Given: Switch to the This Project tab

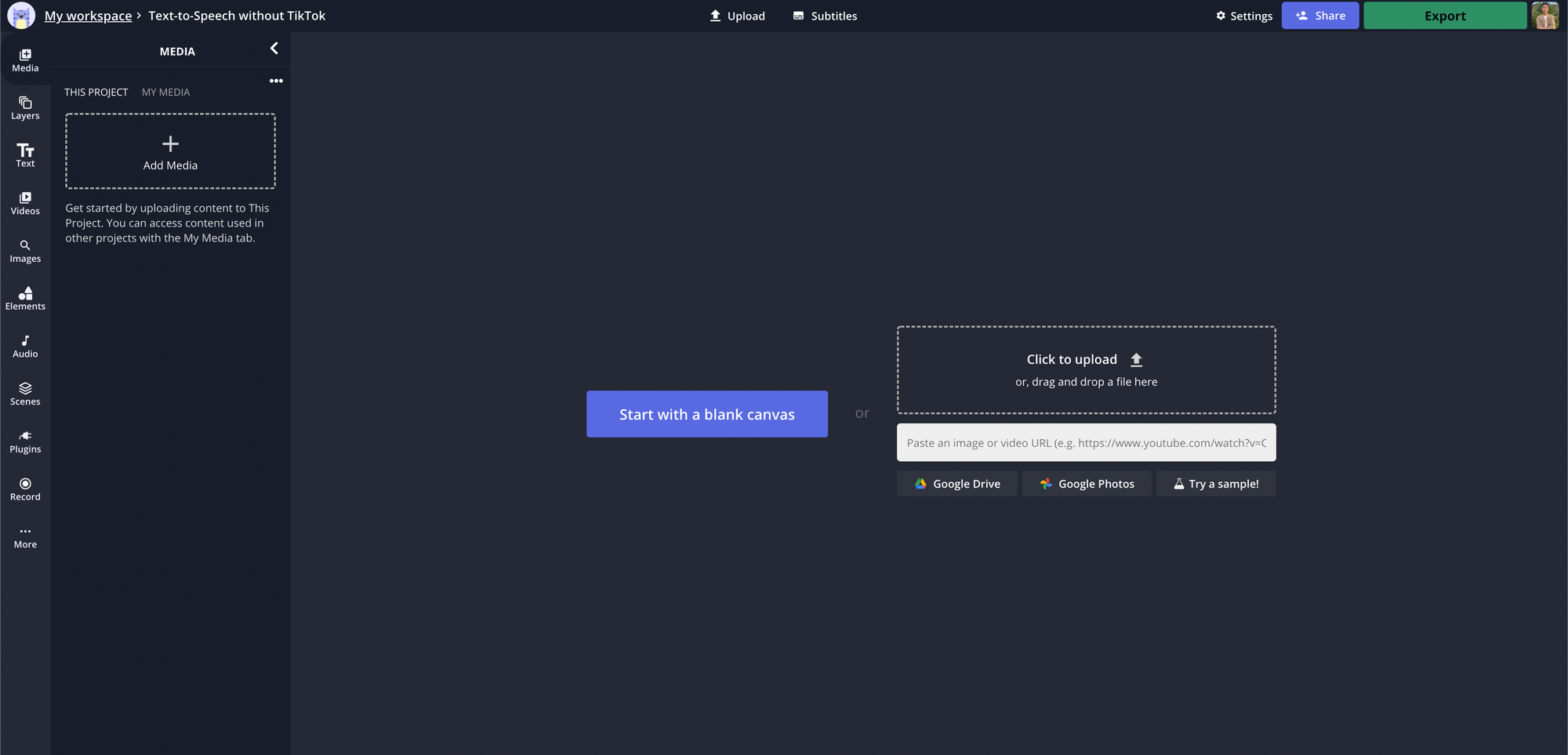Looking at the screenshot, I should click(96, 93).
